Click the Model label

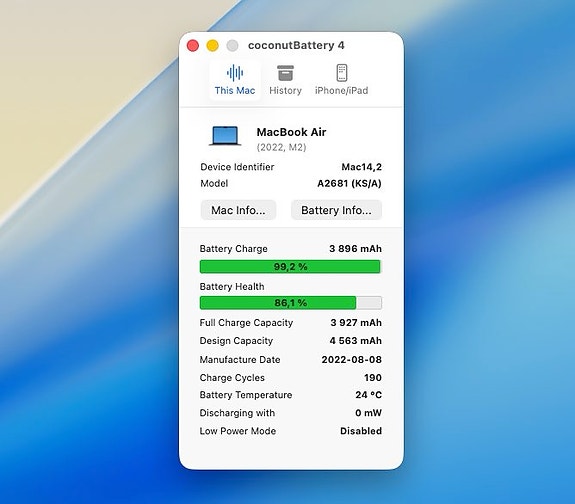pyautogui.click(x=214, y=183)
